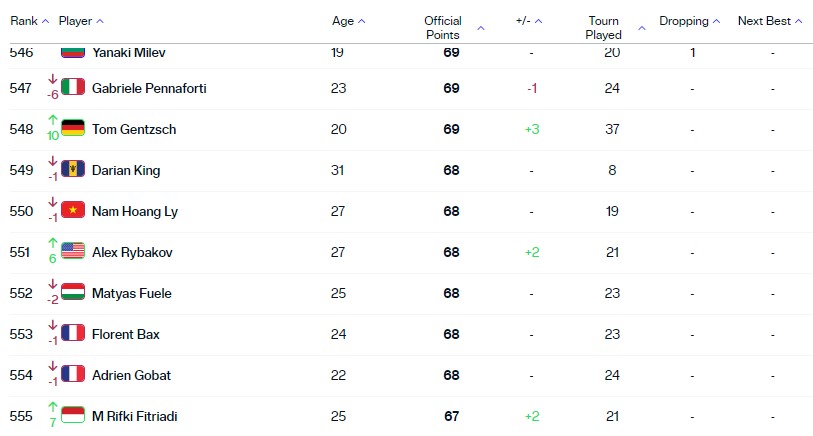Click the up arrow rank change for Alex Rybakov
The image size is (813, 436).
tap(52, 242)
